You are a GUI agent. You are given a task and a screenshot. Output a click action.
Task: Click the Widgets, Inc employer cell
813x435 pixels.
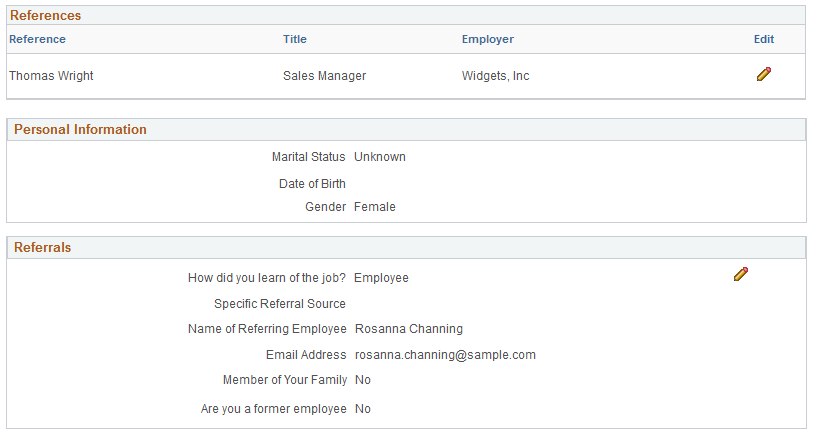[496, 76]
